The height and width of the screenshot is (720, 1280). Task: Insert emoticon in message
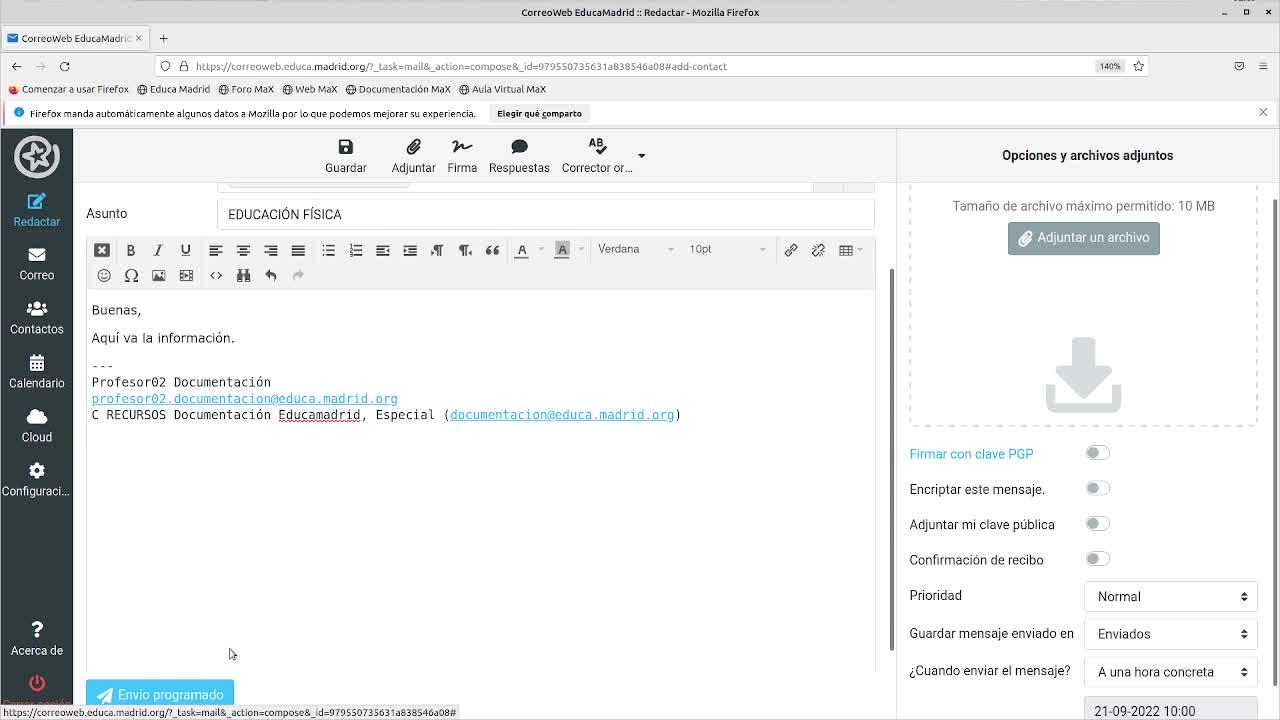tap(104, 275)
